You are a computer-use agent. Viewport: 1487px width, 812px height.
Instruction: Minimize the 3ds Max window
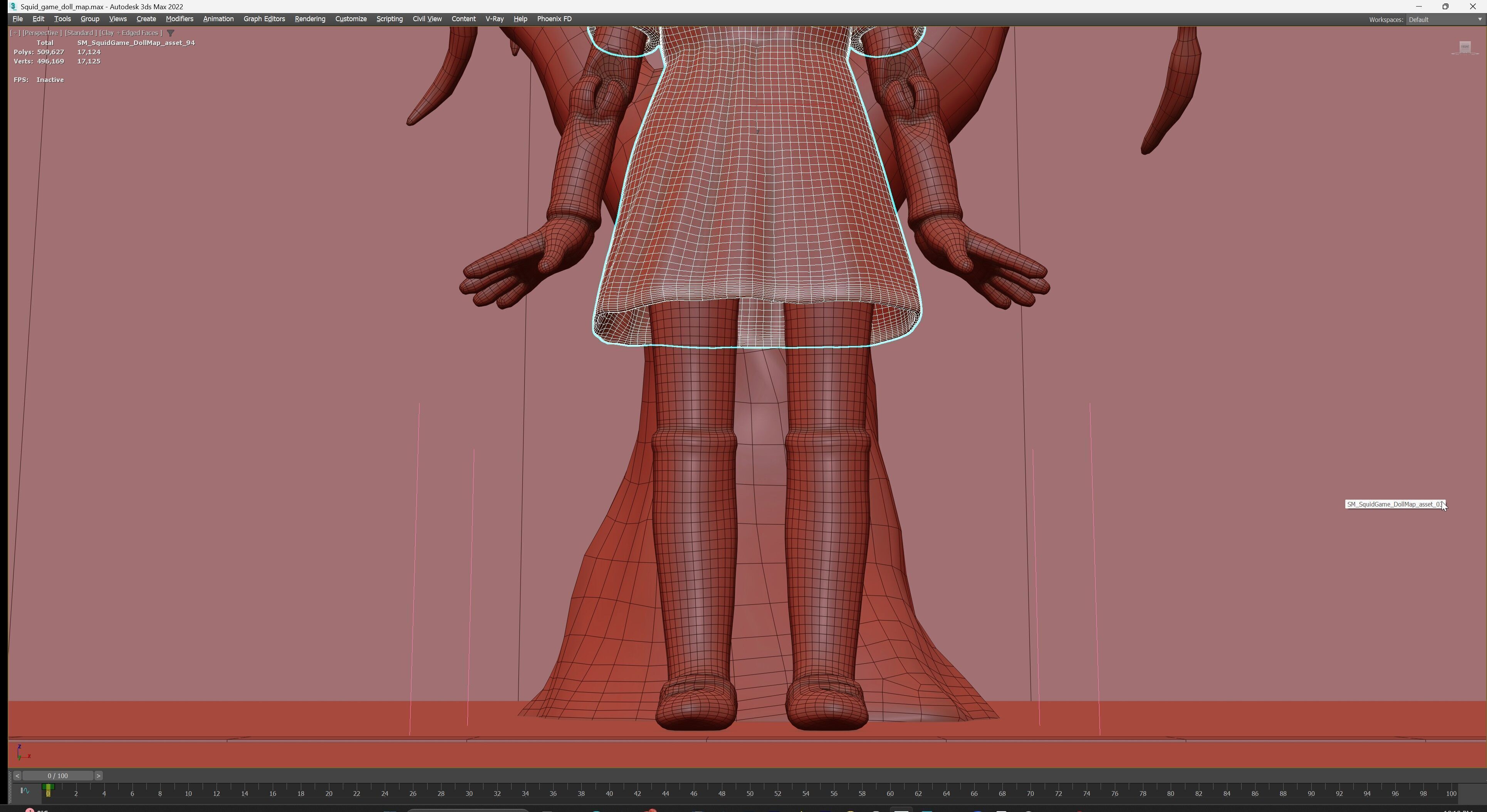point(1419,6)
